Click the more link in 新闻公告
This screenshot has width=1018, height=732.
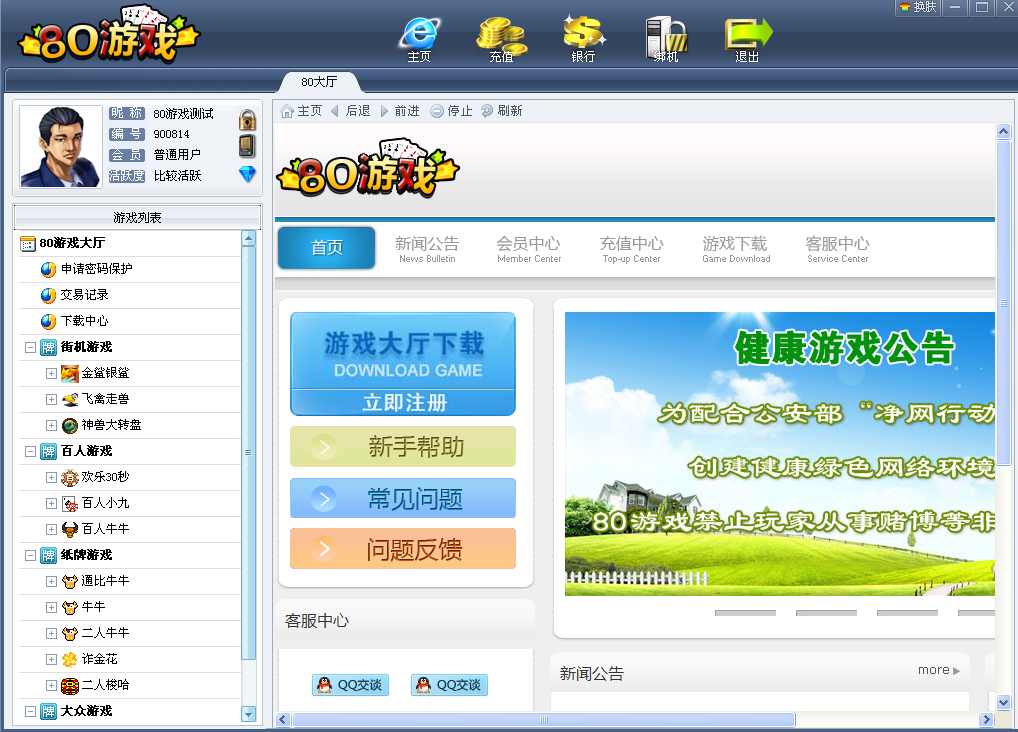tap(938, 670)
